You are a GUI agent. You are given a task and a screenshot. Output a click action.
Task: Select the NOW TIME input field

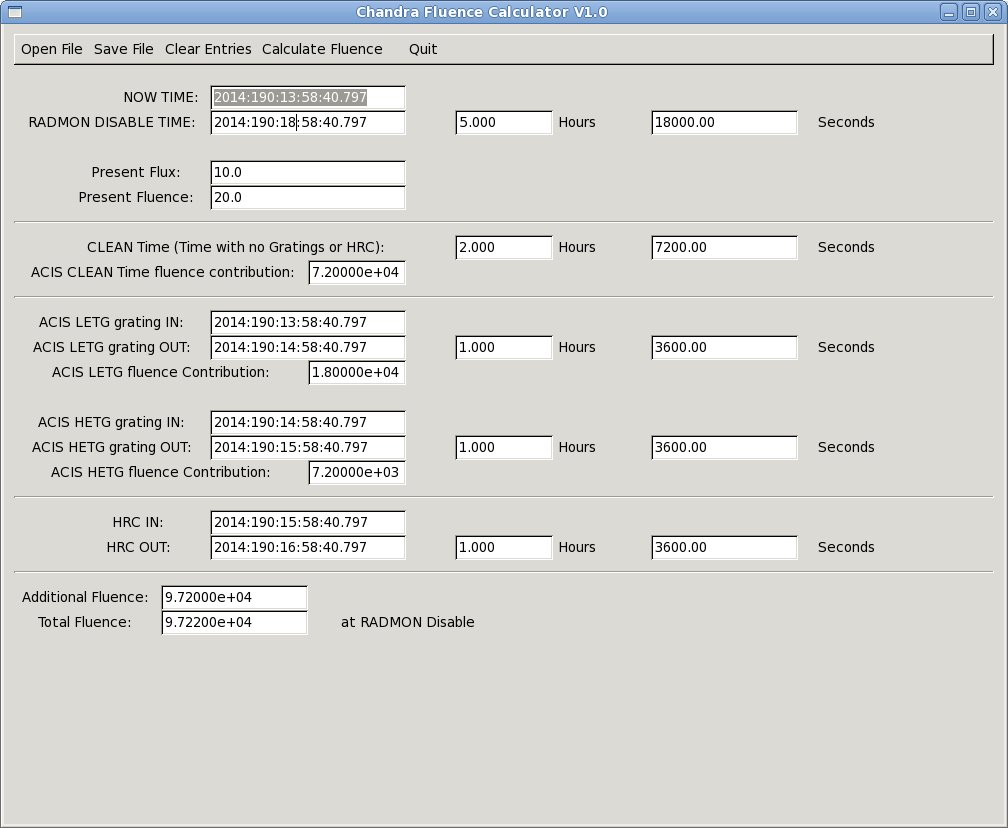(x=307, y=97)
